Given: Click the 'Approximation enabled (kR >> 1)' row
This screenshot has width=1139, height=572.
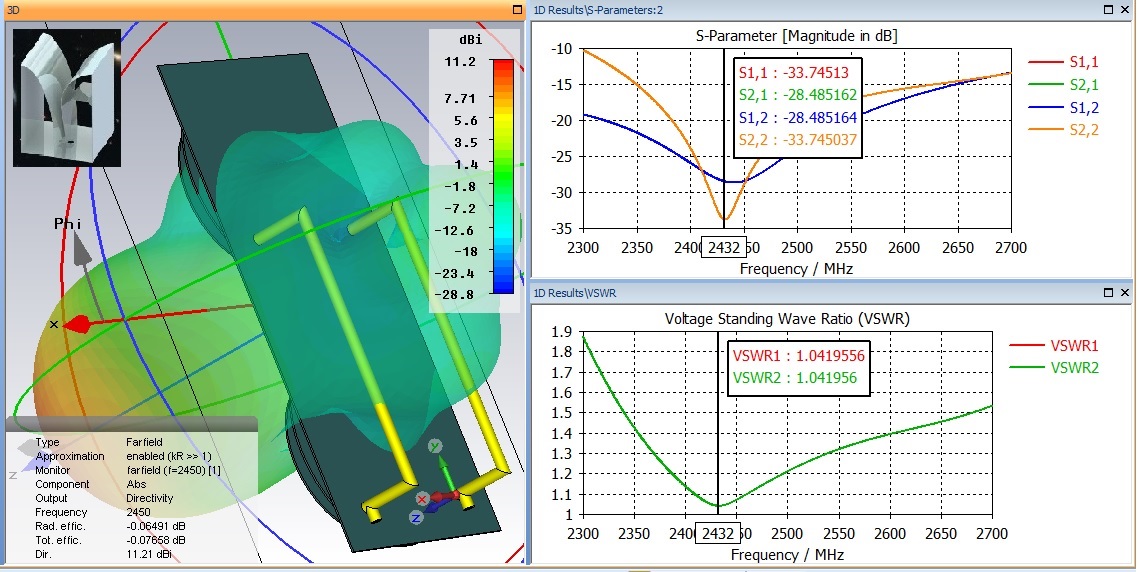Looking at the screenshot, I should click(x=123, y=456).
